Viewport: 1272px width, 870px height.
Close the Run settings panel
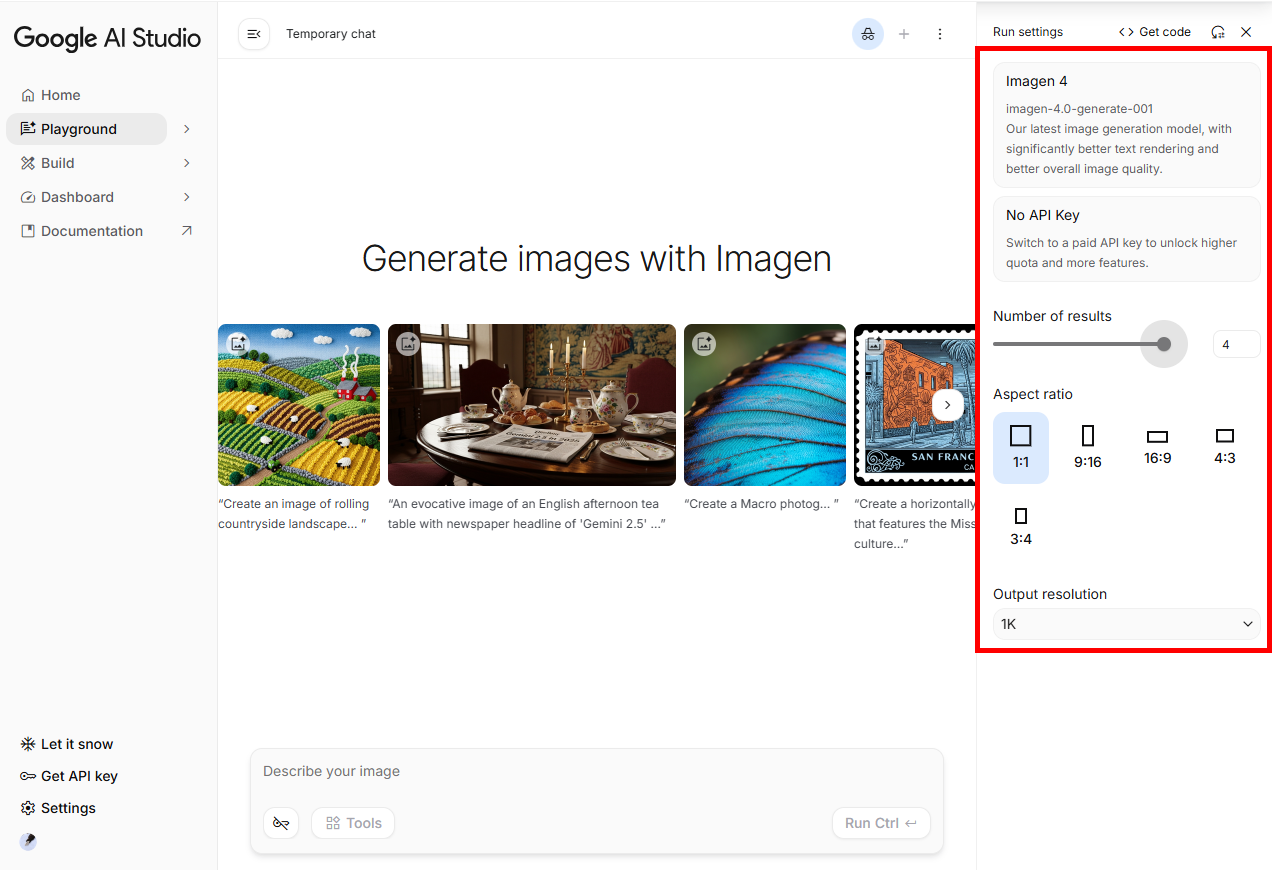coord(1246,32)
